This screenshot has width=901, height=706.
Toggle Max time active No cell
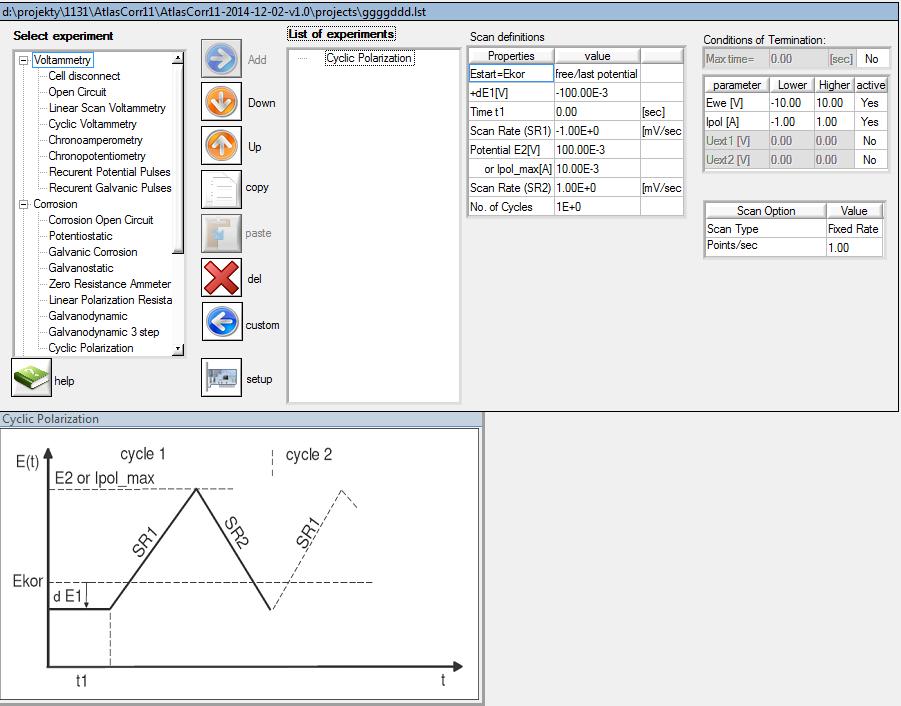pyautogui.click(x=872, y=59)
